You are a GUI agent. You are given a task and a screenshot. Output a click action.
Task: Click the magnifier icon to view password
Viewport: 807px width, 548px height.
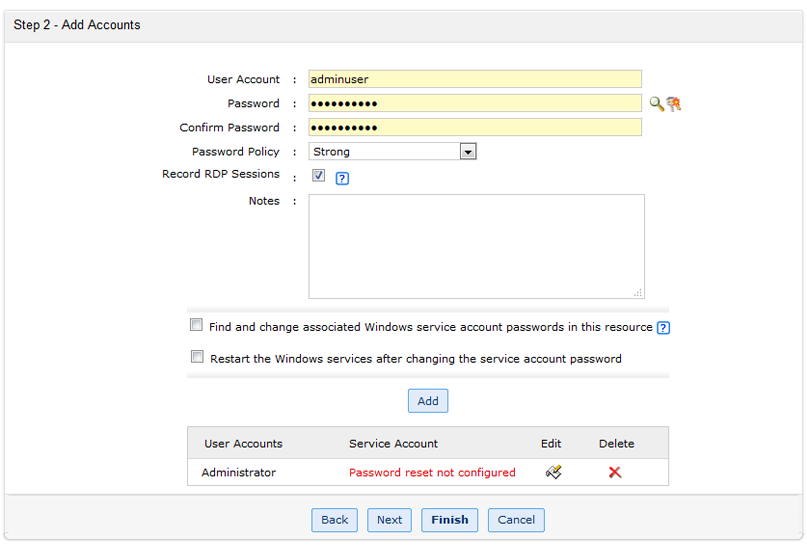point(656,103)
